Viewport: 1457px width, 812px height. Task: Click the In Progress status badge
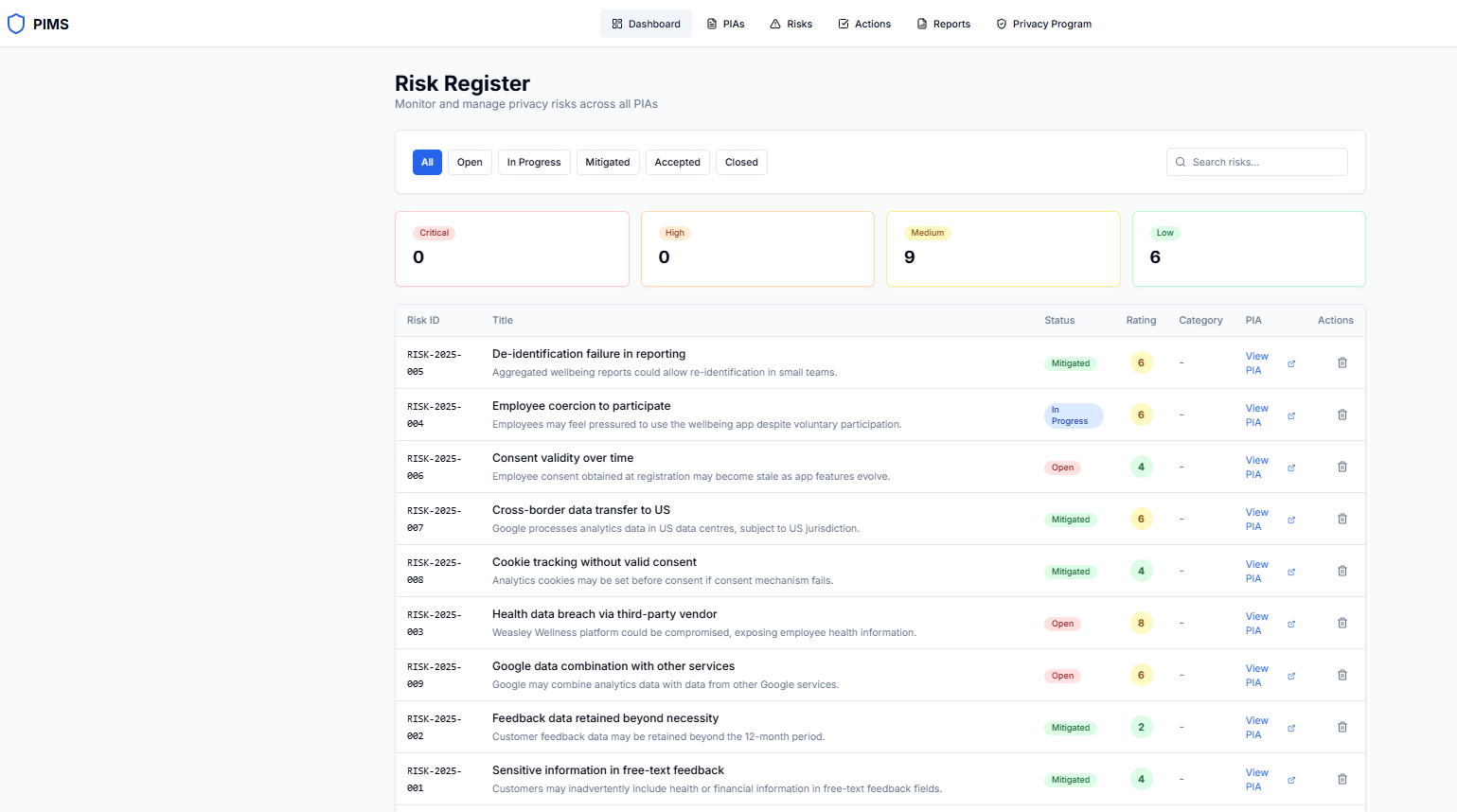(1074, 415)
